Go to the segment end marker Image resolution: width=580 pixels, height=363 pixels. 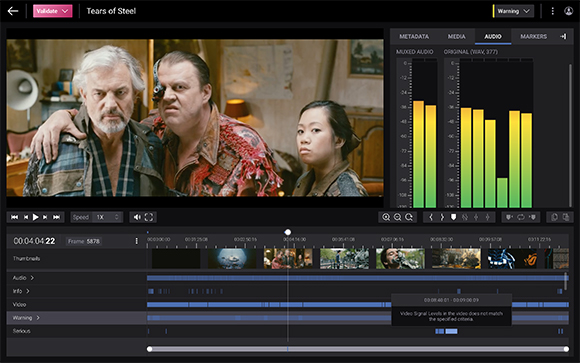tap(533, 217)
